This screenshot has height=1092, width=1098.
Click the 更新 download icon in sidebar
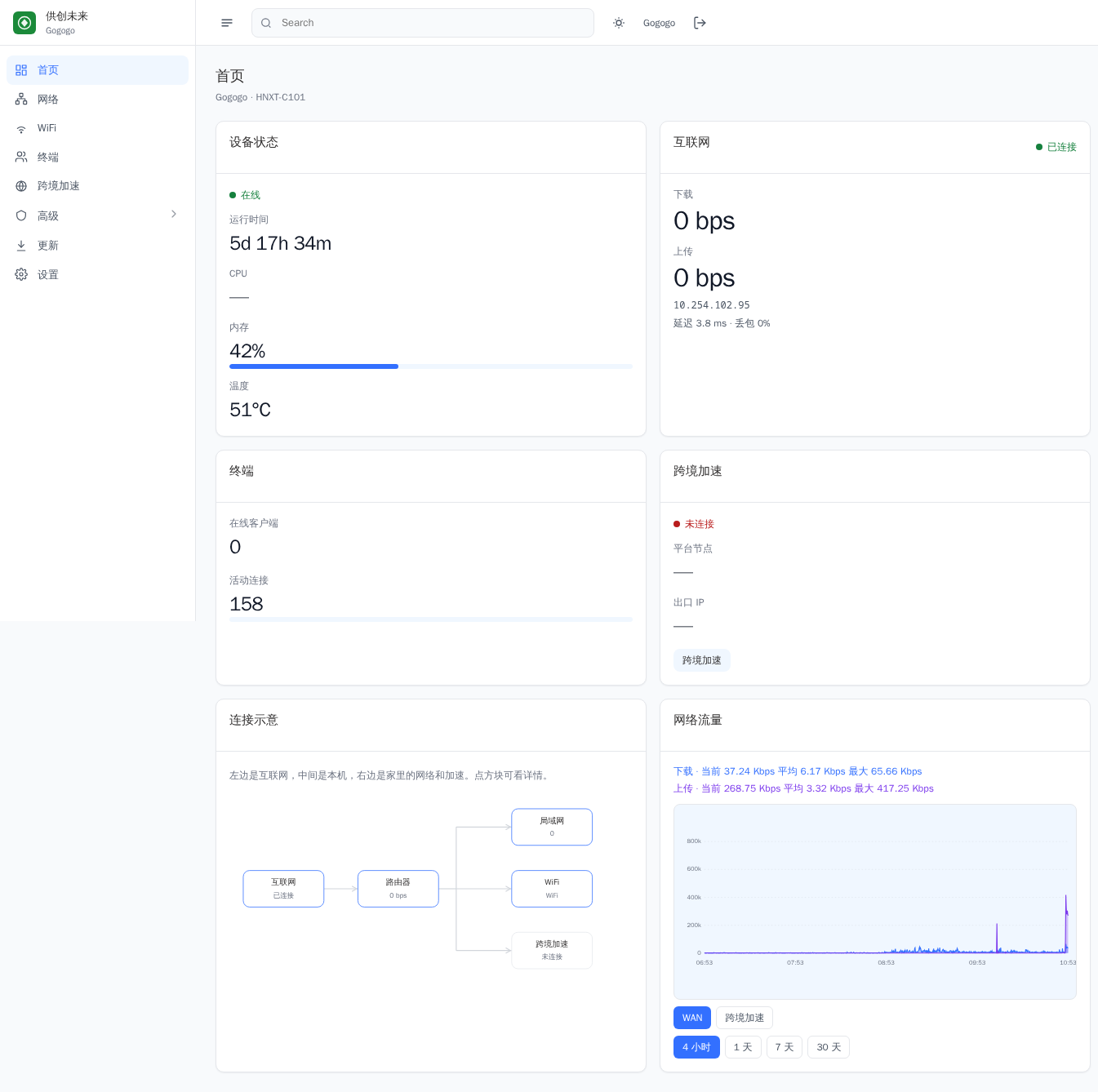[21, 246]
